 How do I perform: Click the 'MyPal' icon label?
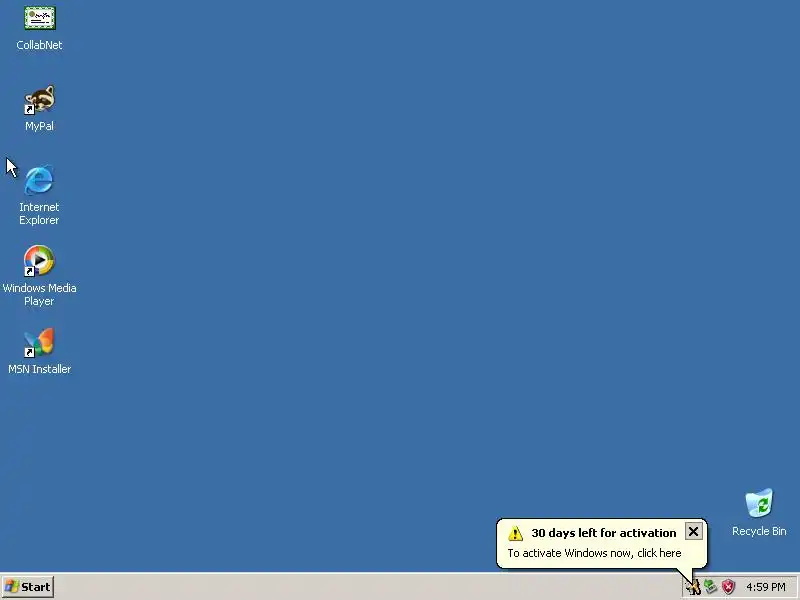click(x=39, y=126)
